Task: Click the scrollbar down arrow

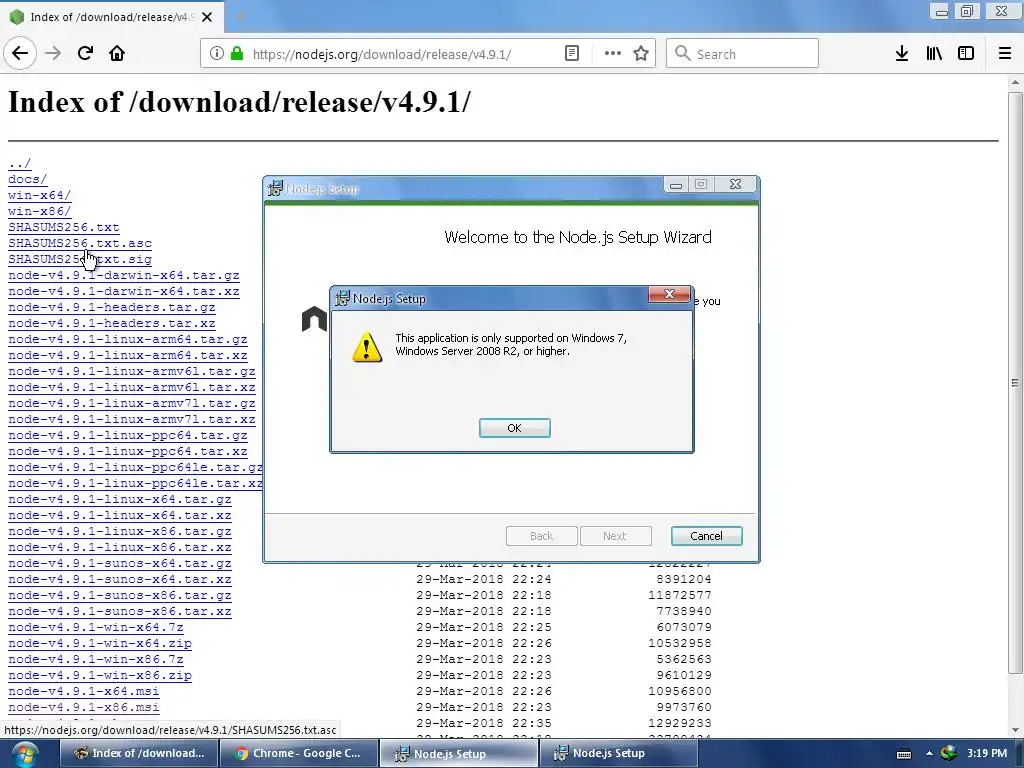Action: [x=1015, y=730]
